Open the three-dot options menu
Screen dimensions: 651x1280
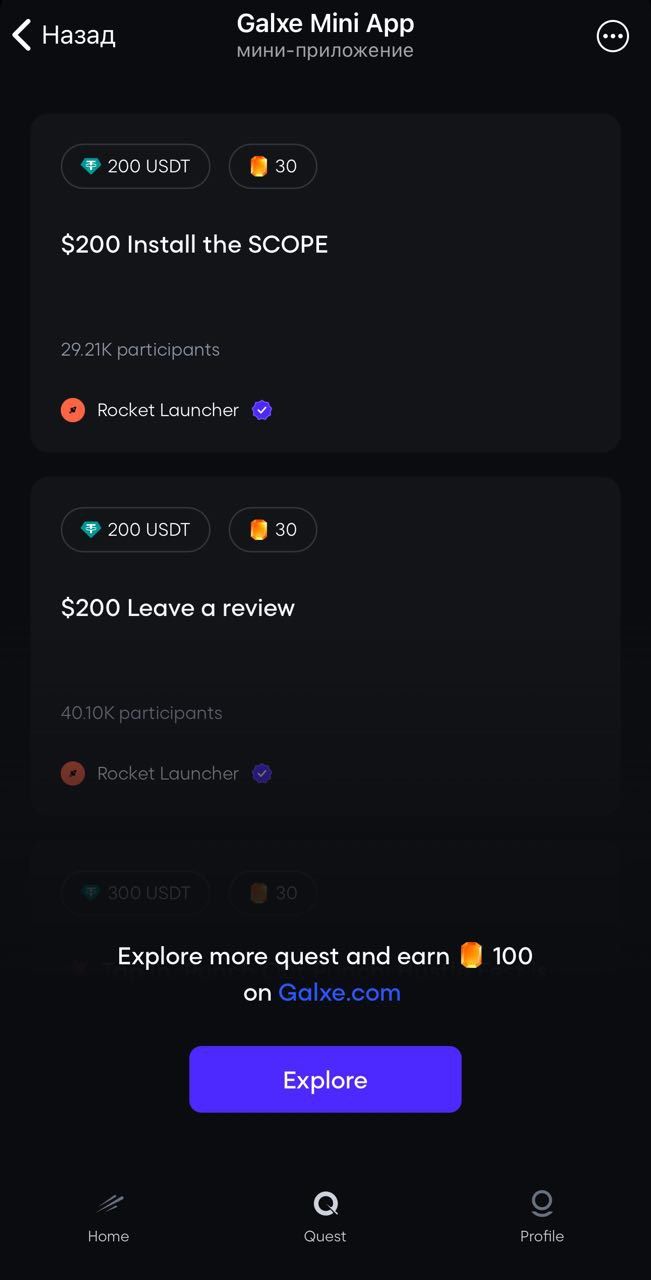pyautogui.click(x=612, y=36)
